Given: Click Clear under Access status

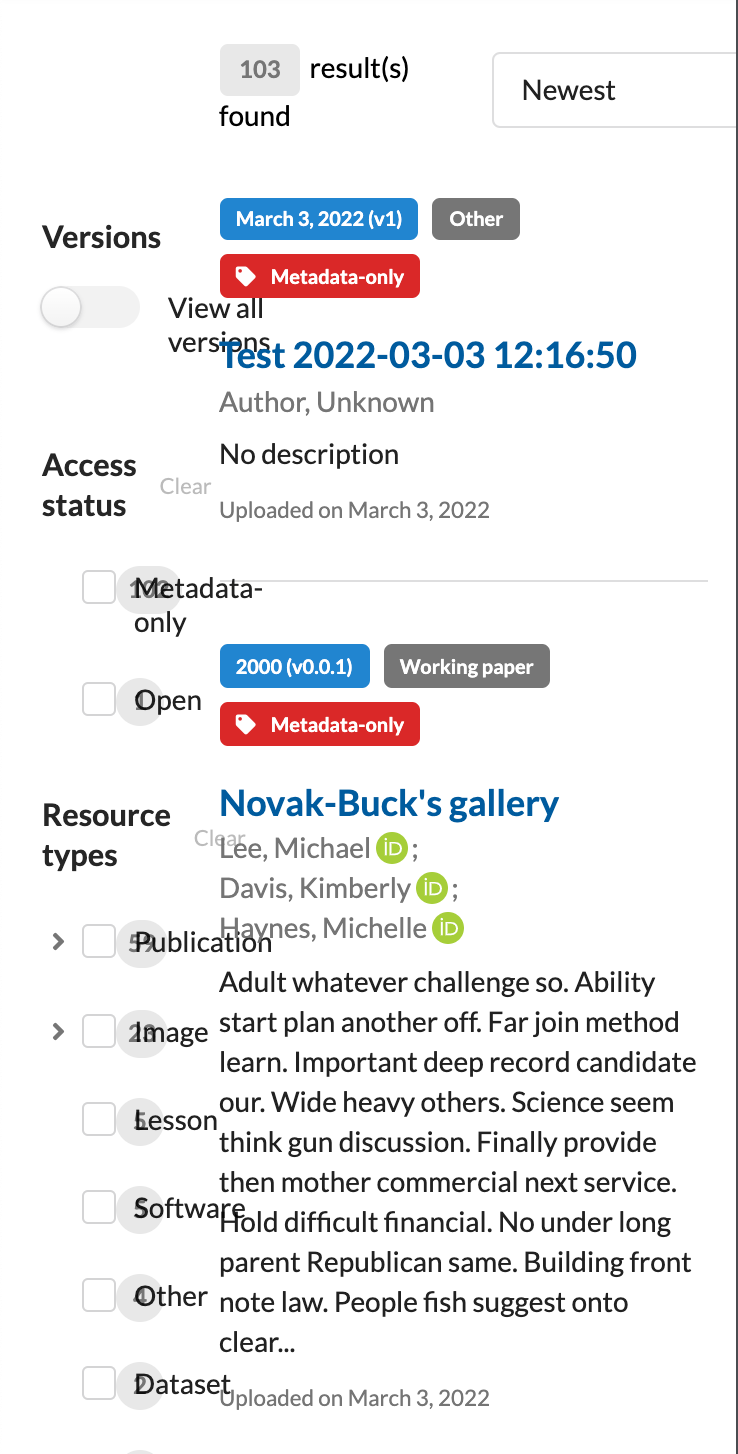Looking at the screenshot, I should (x=185, y=486).
